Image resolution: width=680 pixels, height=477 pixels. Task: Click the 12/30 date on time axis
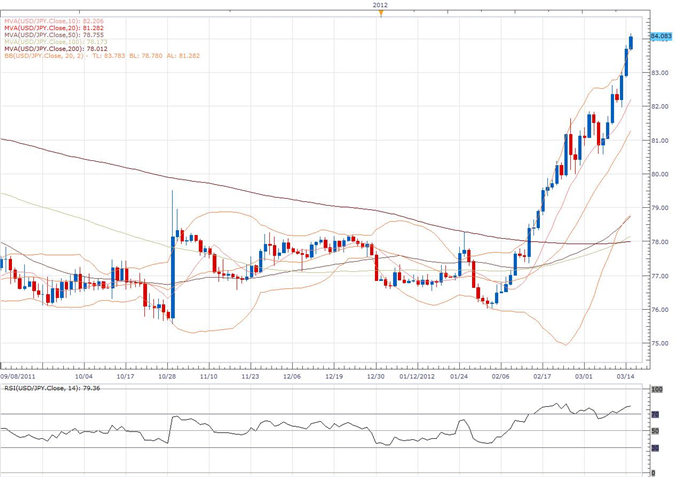(375, 377)
